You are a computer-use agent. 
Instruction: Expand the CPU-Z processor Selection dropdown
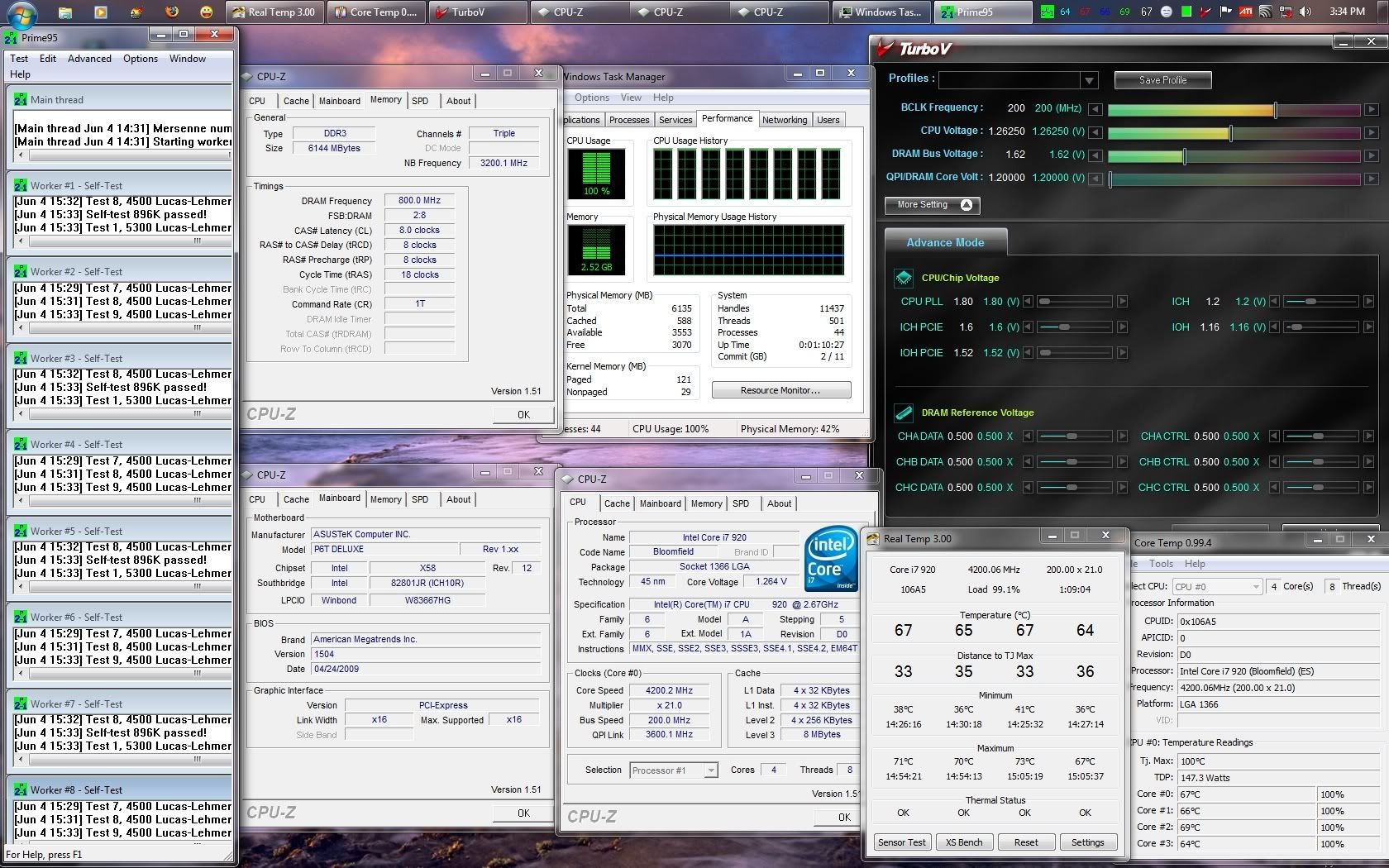click(710, 770)
